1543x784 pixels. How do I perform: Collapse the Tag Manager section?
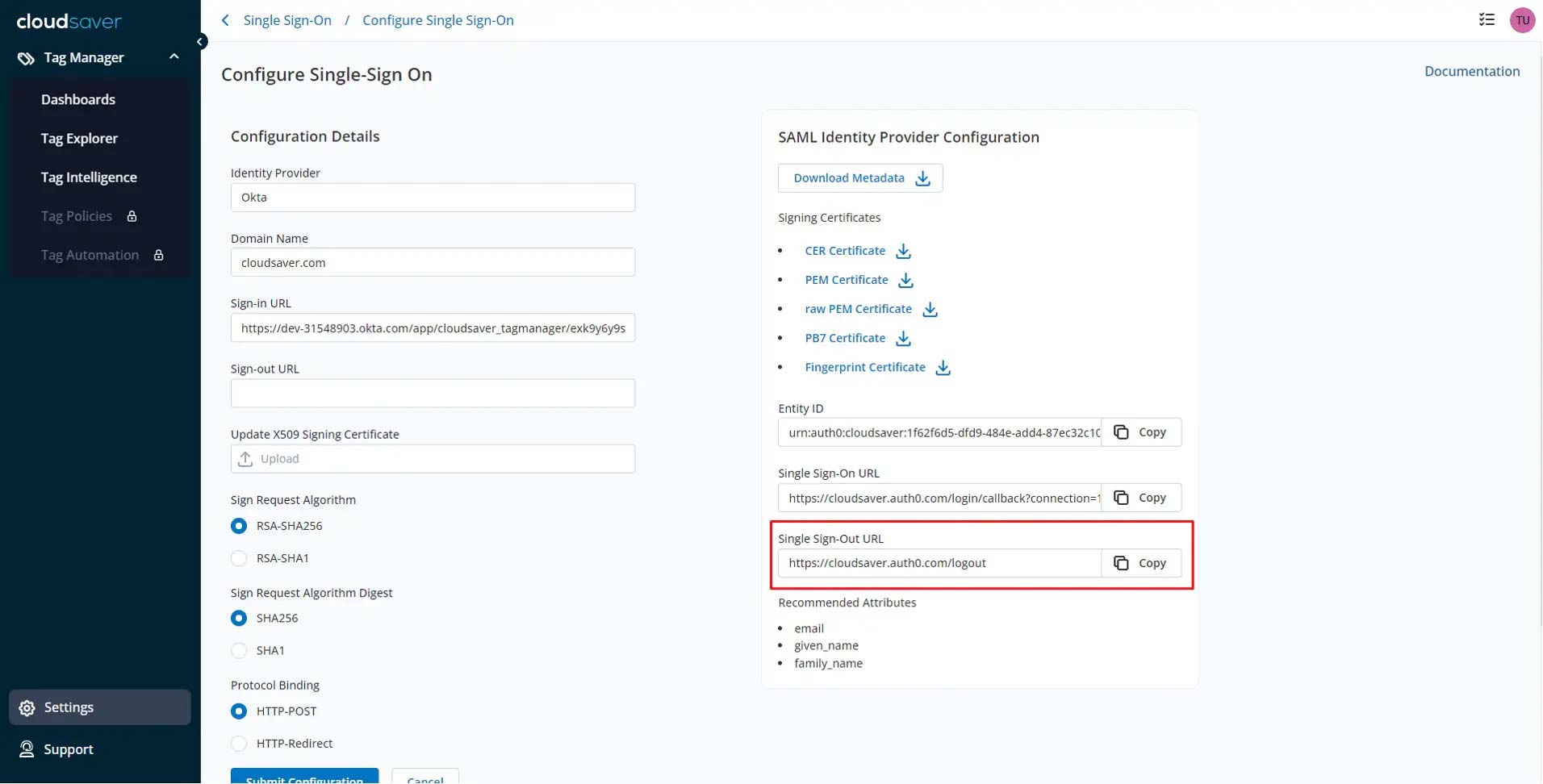(x=174, y=57)
